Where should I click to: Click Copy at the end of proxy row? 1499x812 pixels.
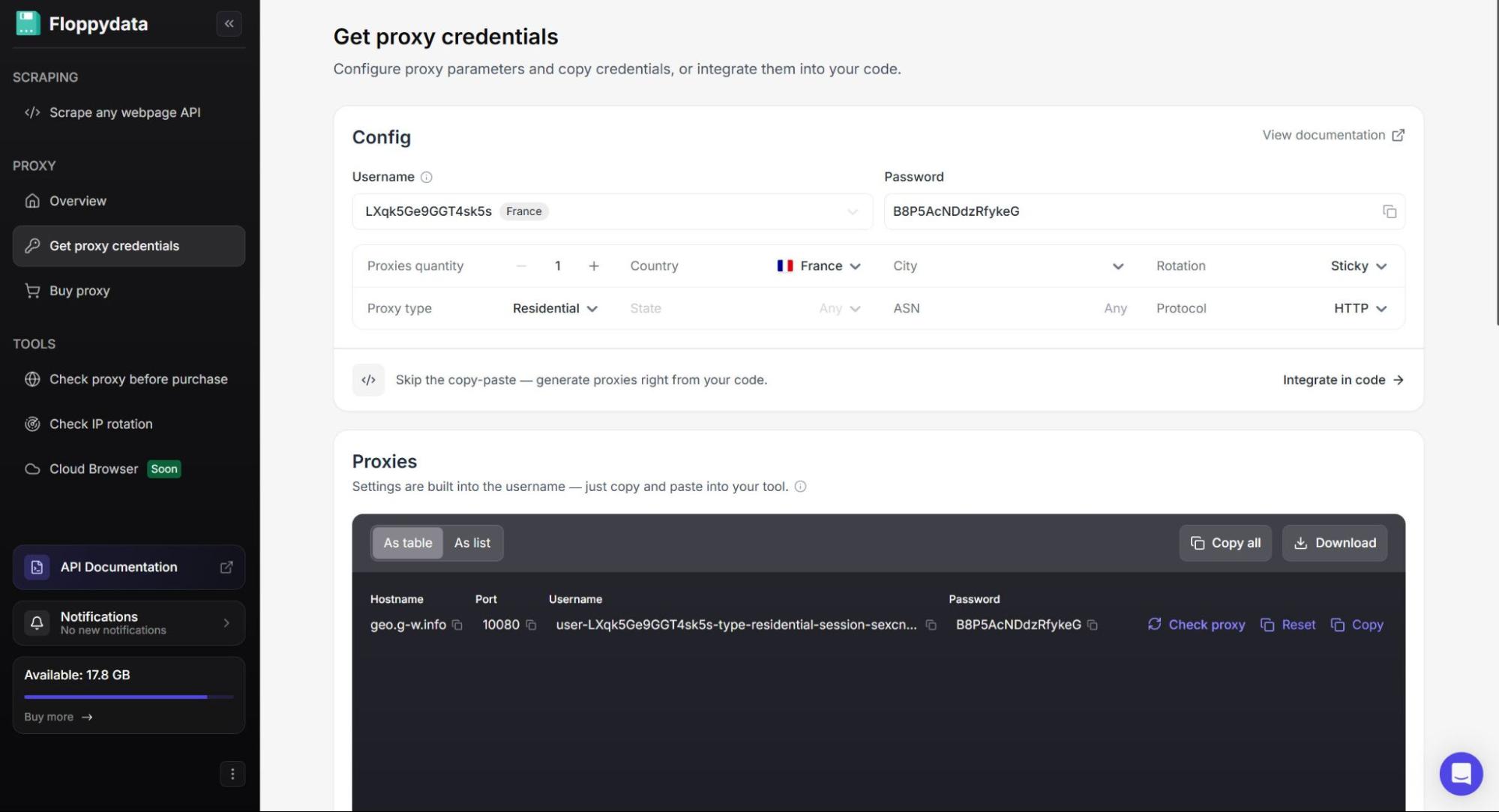[x=1357, y=625]
